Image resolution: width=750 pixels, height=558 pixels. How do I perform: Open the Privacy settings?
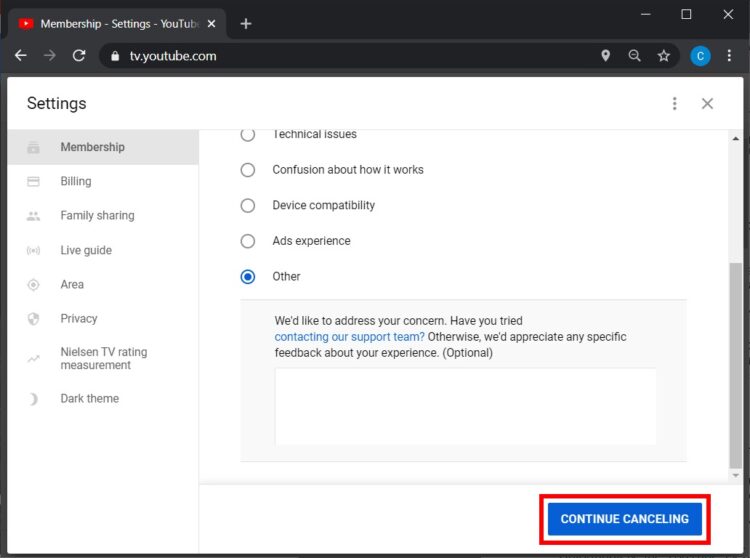click(x=103, y=319)
